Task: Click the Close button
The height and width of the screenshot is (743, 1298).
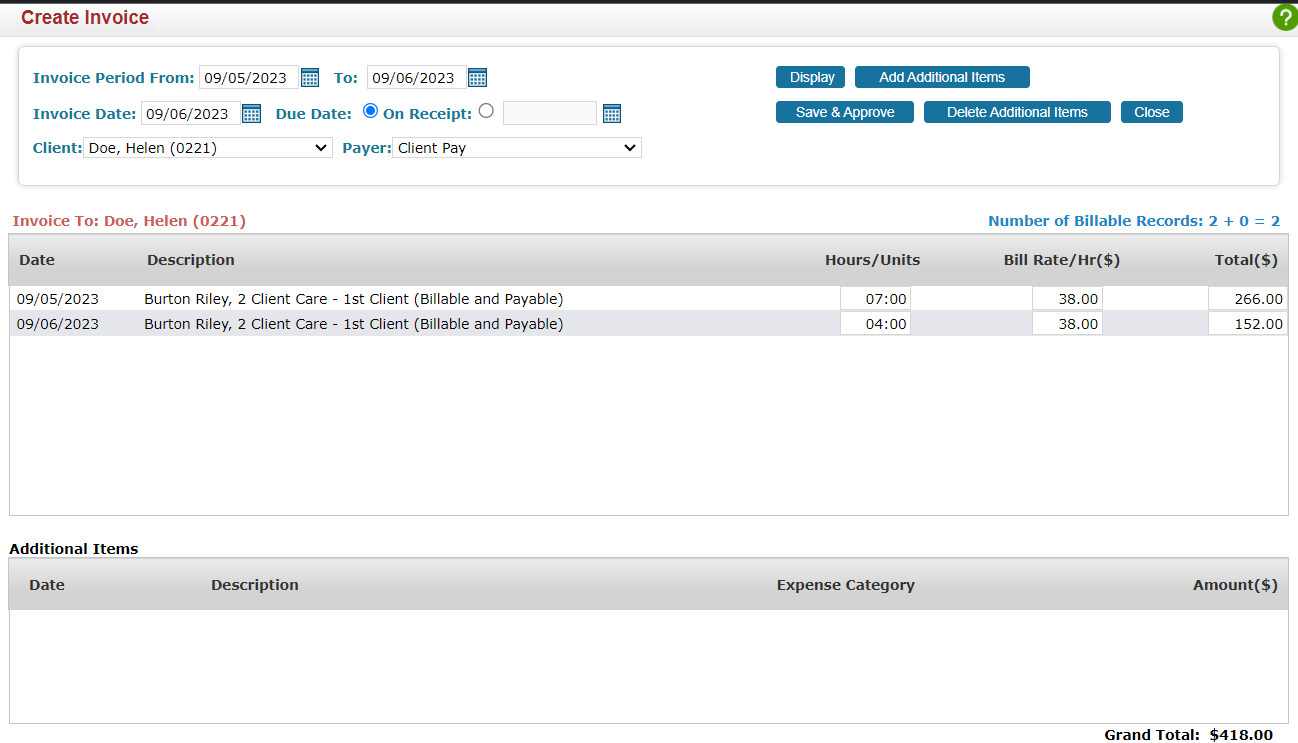Action: tap(1151, 112)
